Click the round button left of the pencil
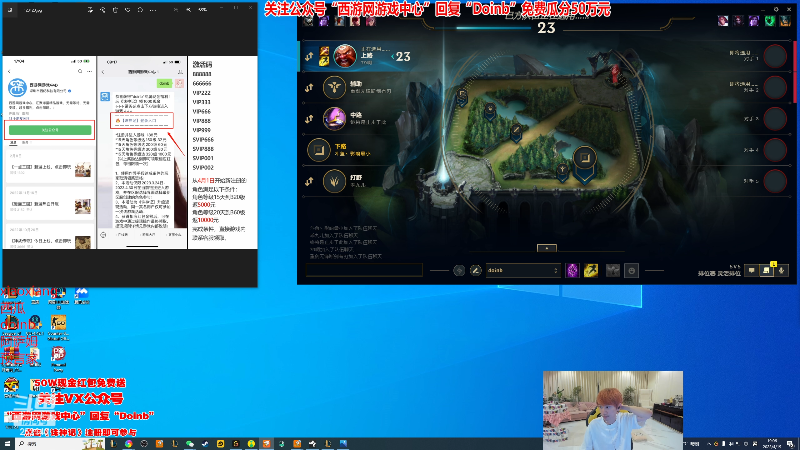This screenshot has height=450, width=800. (x=459, y=270)
